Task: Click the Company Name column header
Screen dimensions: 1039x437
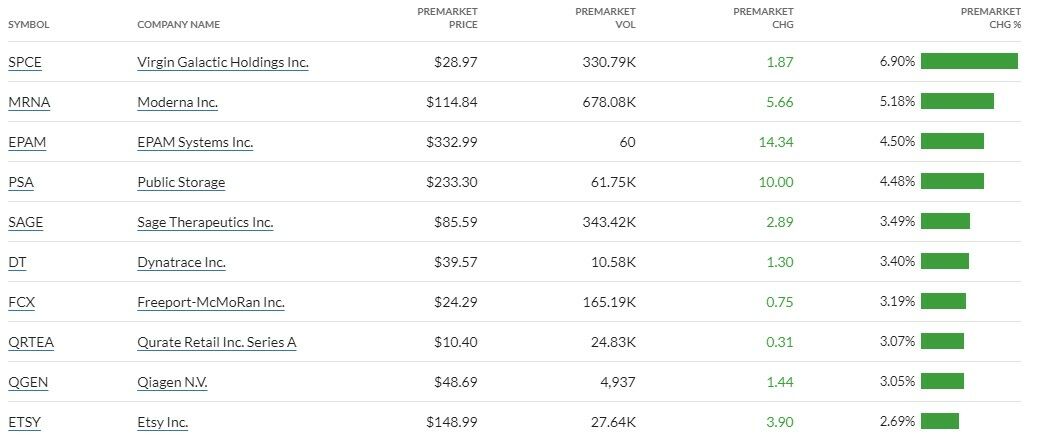Action: 178,24
